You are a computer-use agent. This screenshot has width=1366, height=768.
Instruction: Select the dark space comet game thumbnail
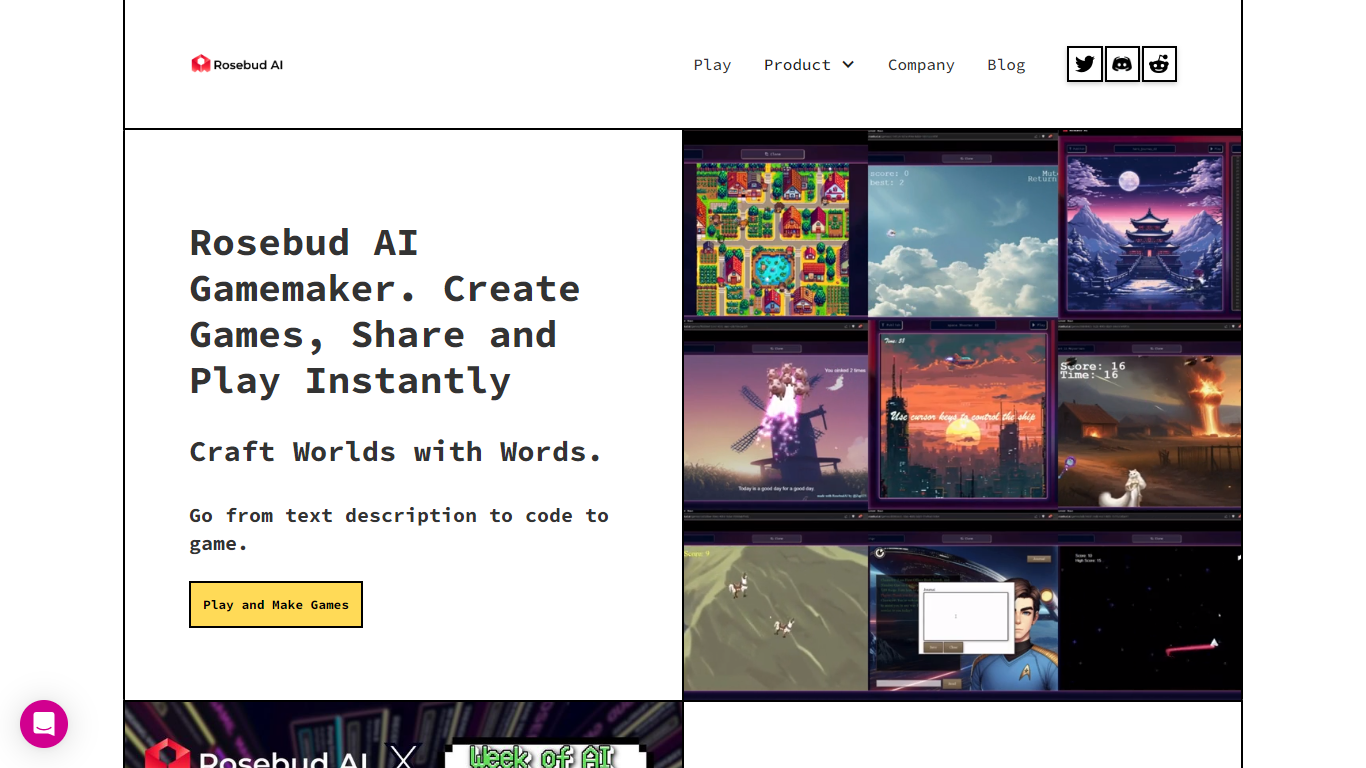point(1150,605)
